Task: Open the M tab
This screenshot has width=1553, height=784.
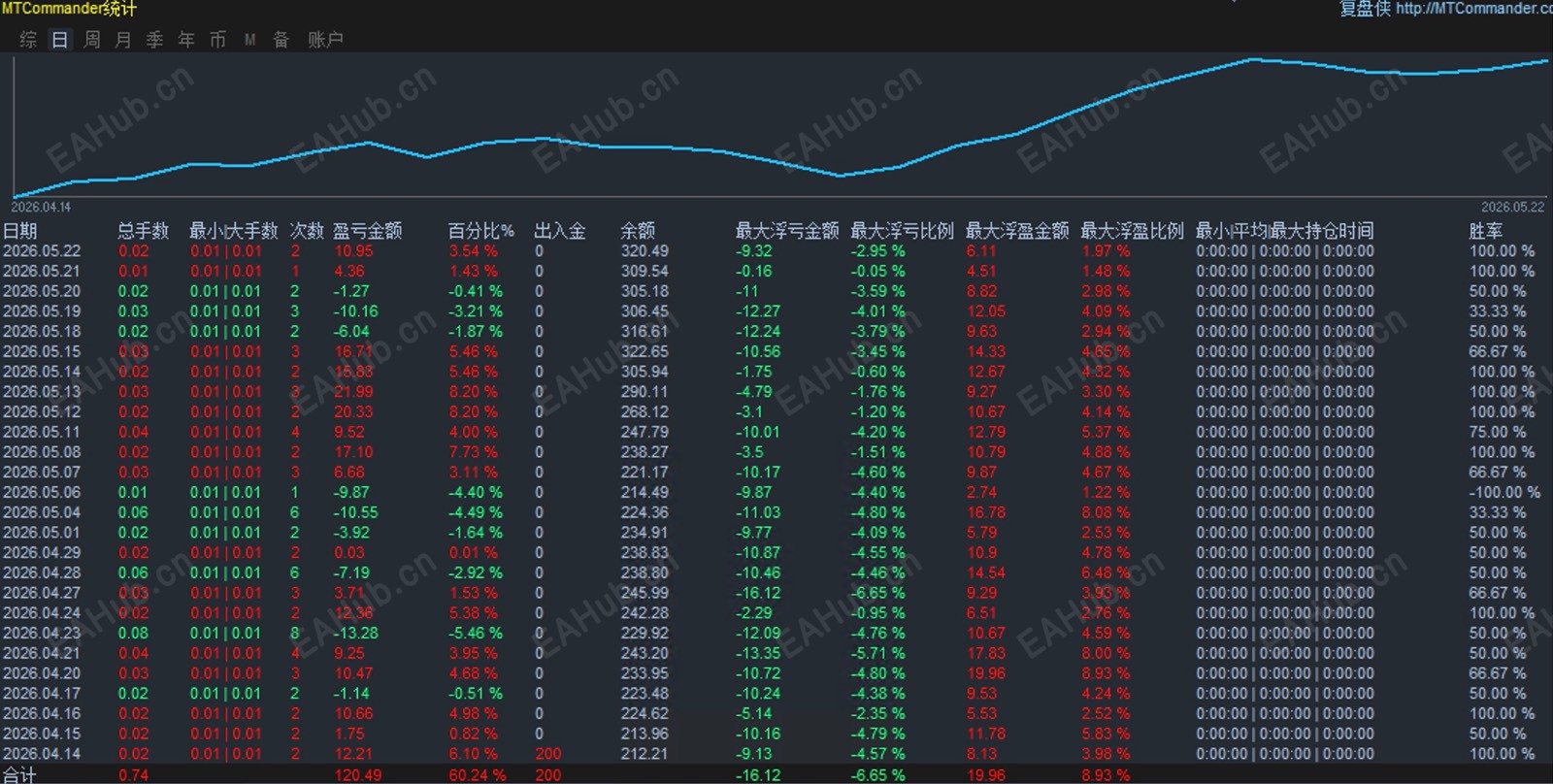Action: (x=249, y=40)
